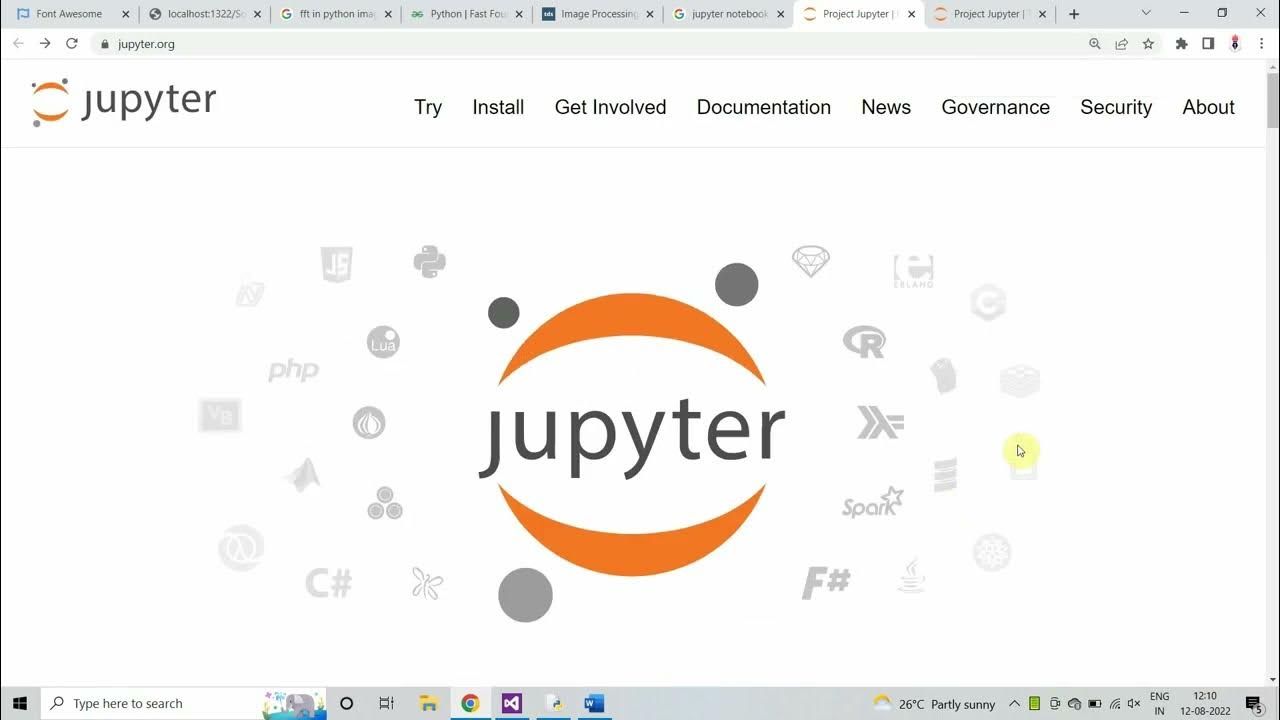The width and height of the screenshot is (1280, 720).
Task: Open the Chrome three-dot menu
Action: (x=1261, y=44)
